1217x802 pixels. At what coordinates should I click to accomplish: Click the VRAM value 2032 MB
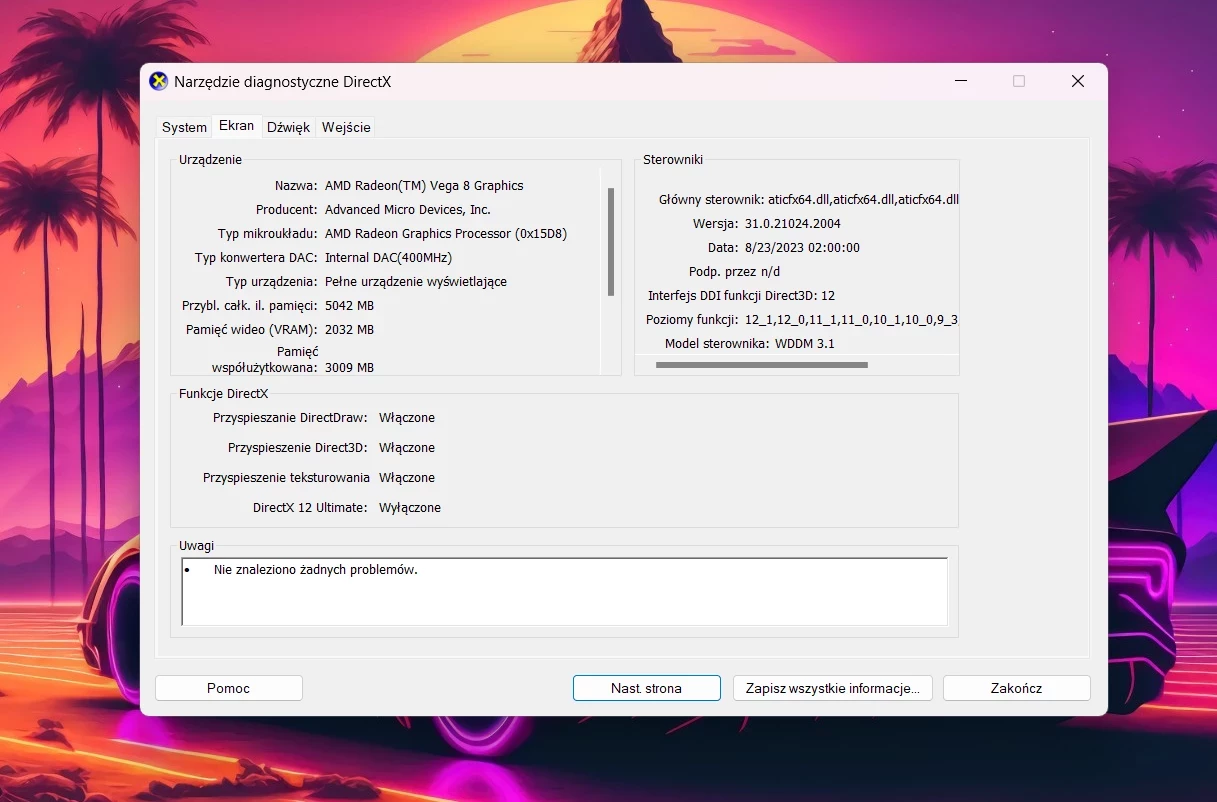pos(349,330)
